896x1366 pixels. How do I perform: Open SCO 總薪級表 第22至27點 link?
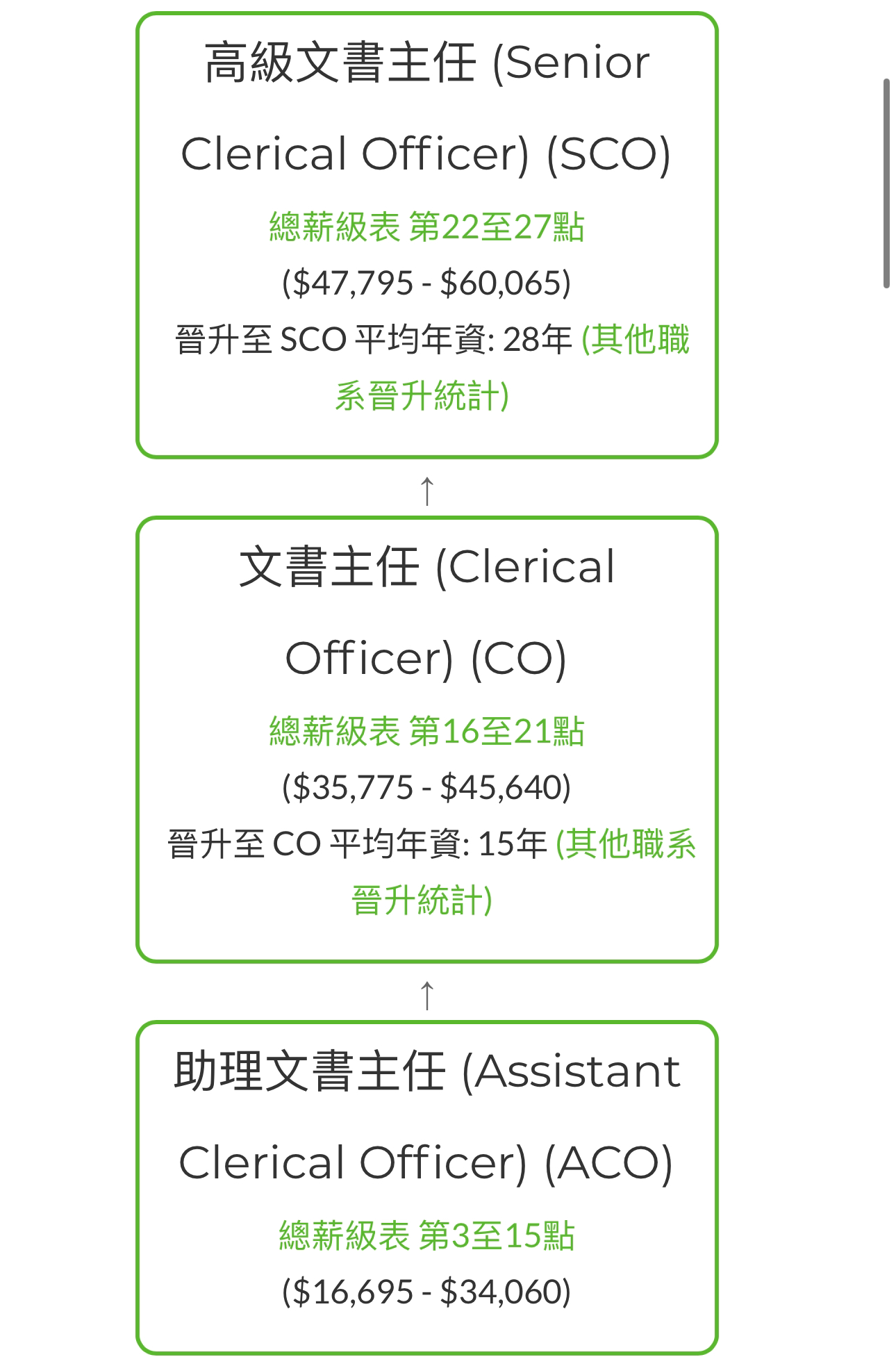426,227
